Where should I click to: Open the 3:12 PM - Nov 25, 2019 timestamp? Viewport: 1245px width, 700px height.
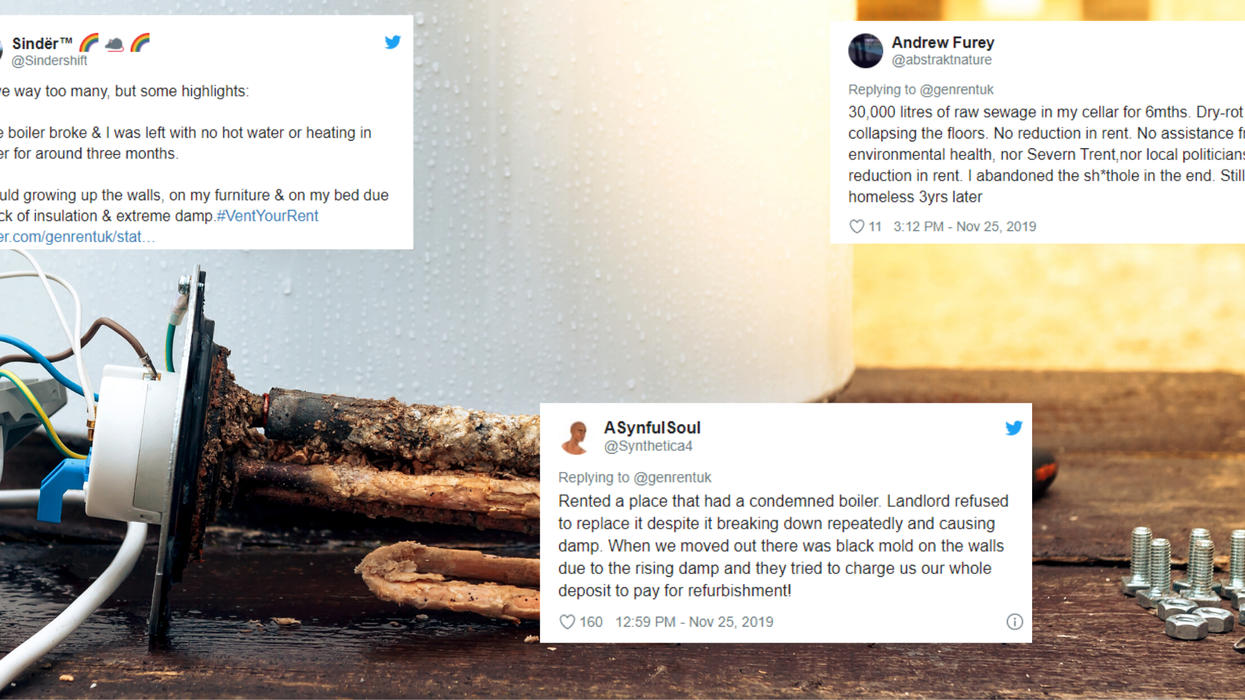pos(965,227)
